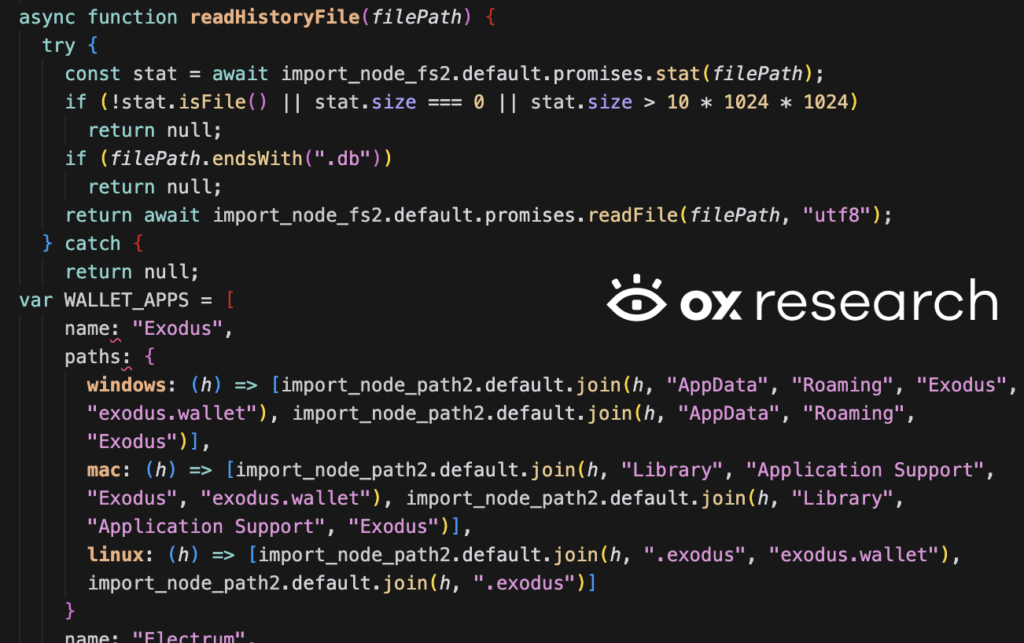This screenshot has width=1024, height=643.
Task: Click the readFile method call
Action: [633, 215]
